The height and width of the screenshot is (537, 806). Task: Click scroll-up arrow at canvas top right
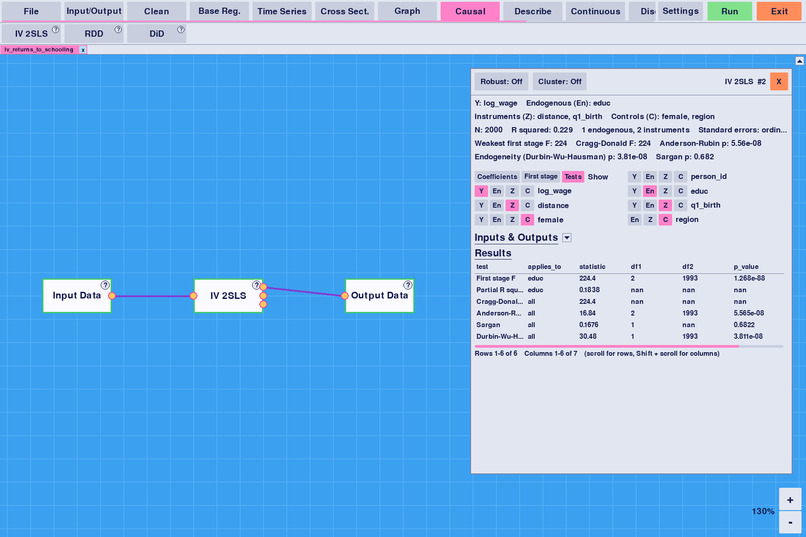click(x=799, y=61)
